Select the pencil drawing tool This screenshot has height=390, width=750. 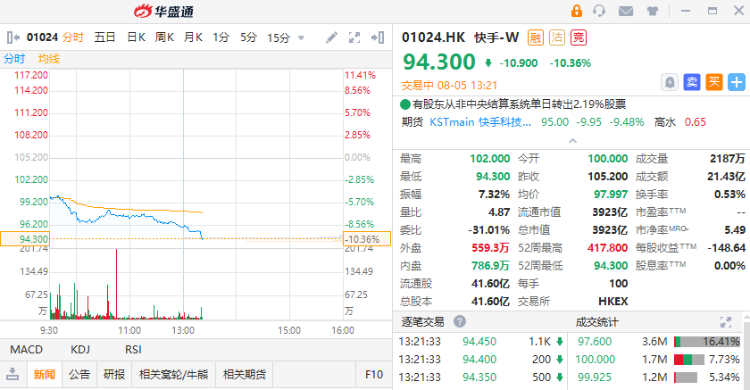tap(331, 37)
